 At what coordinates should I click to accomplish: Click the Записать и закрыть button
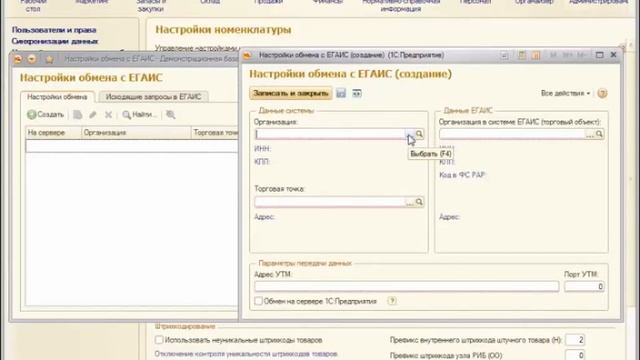click(291, 93)
